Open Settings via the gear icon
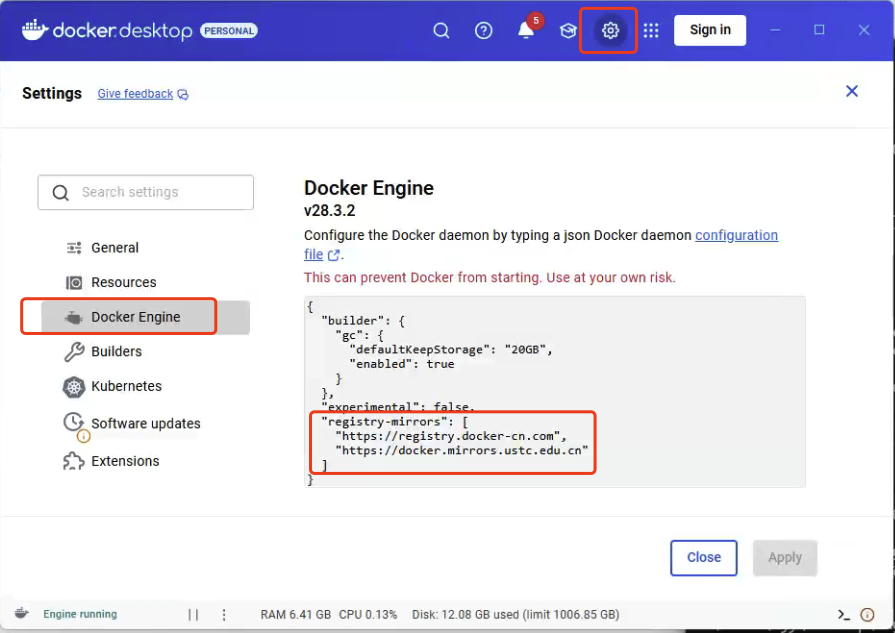 [610, 30]
